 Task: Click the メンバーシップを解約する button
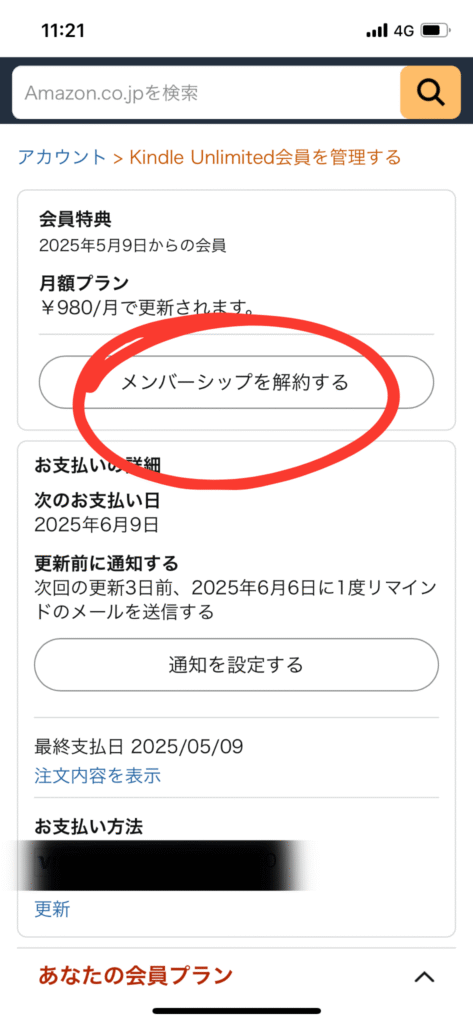[236, 382]
